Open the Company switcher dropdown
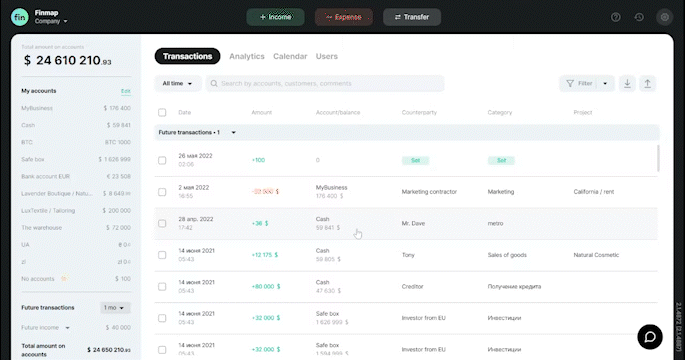This screenshot has height=360, width=685. pyautogui.click(x=51, y=21)
